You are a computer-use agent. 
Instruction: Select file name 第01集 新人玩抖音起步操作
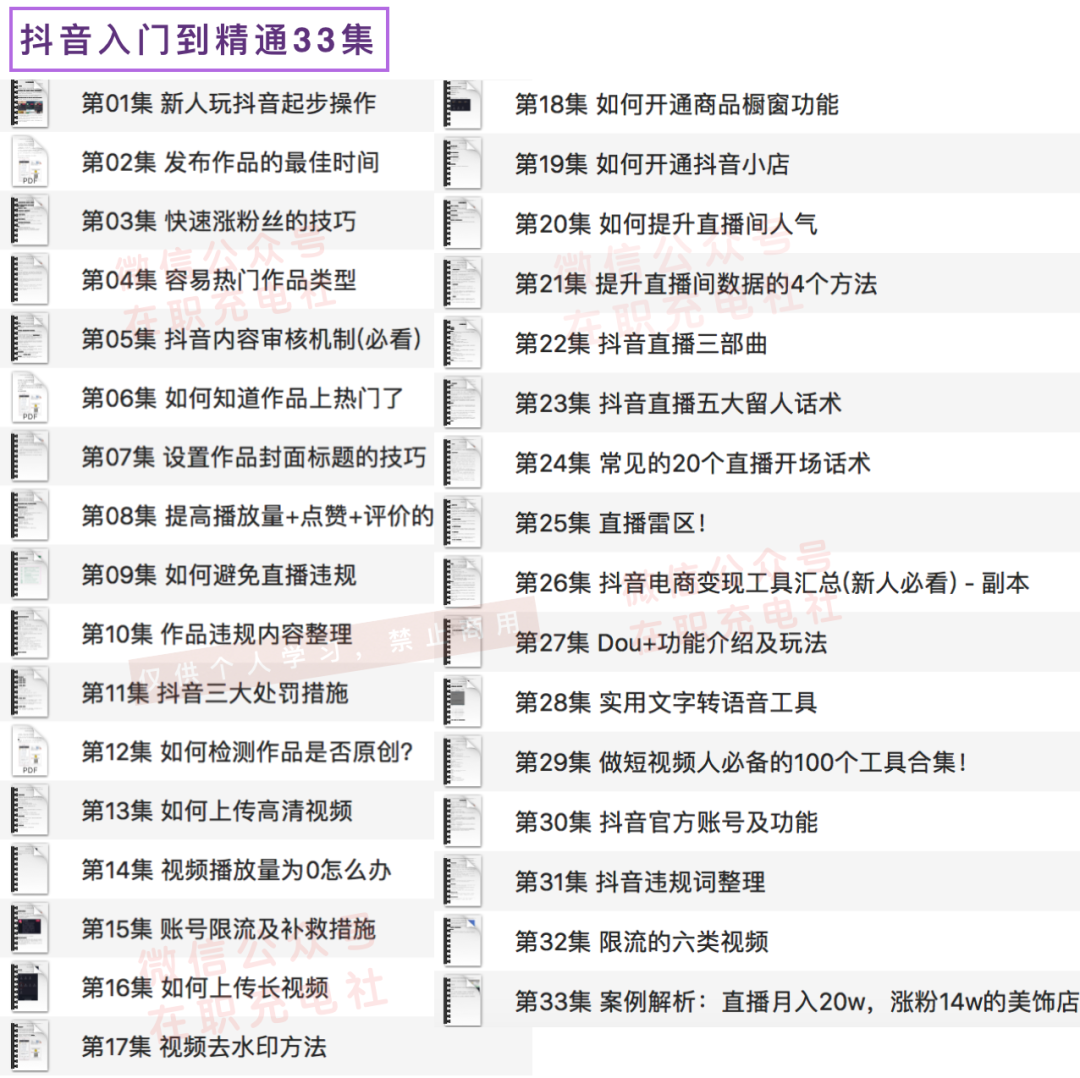[229, 103]
